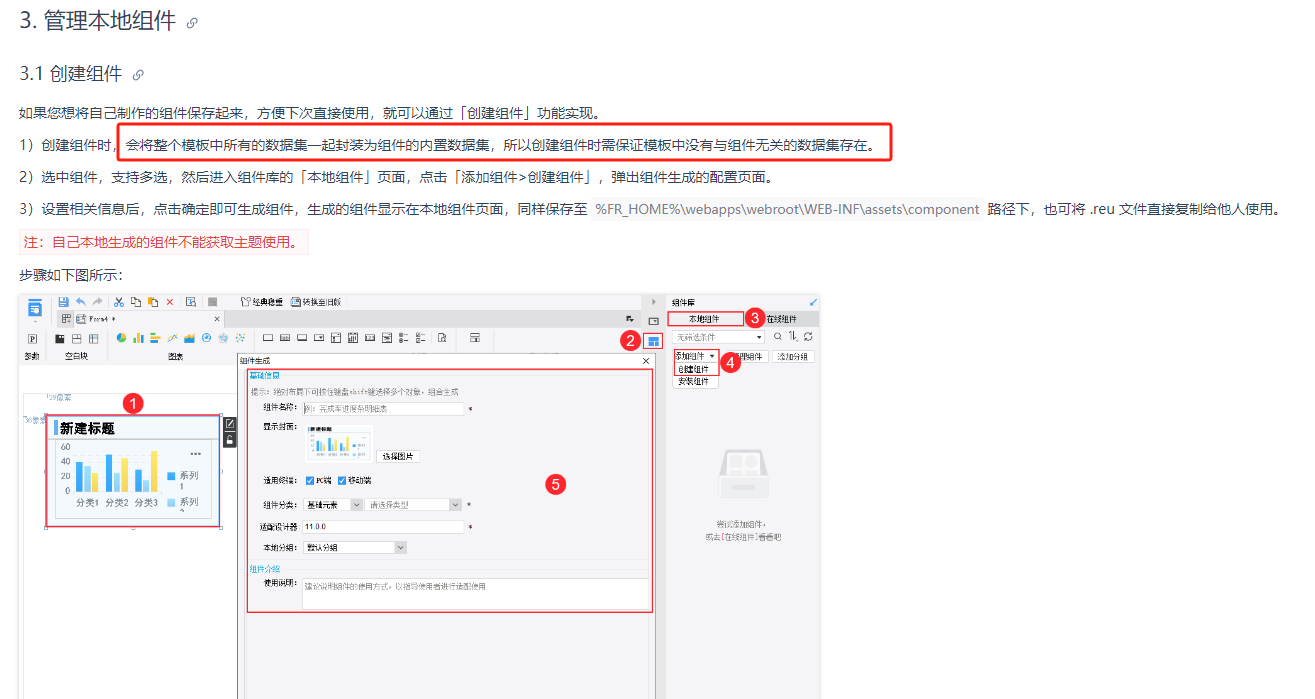The image size is (1315, 699).
Task: Click the large file menu icon
Action: tap(35, 307)
